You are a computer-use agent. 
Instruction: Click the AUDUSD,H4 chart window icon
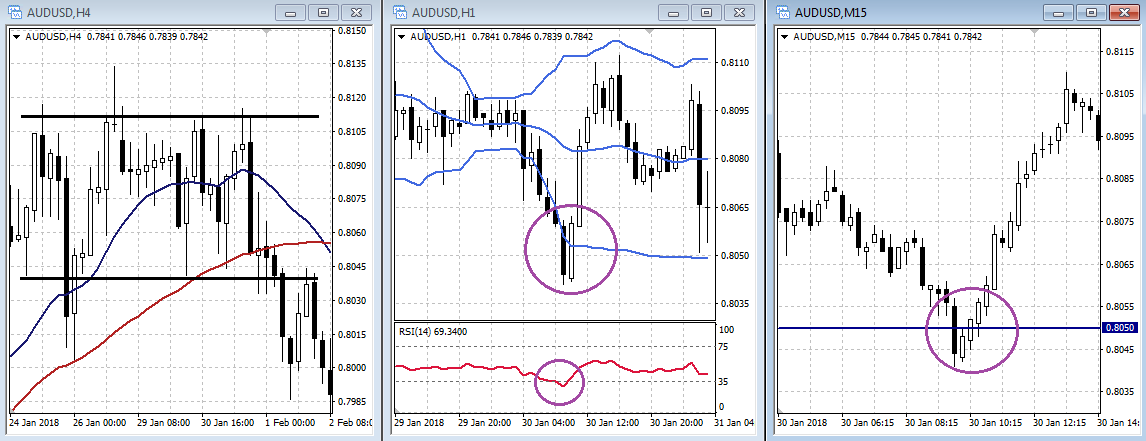click(14, 12)
